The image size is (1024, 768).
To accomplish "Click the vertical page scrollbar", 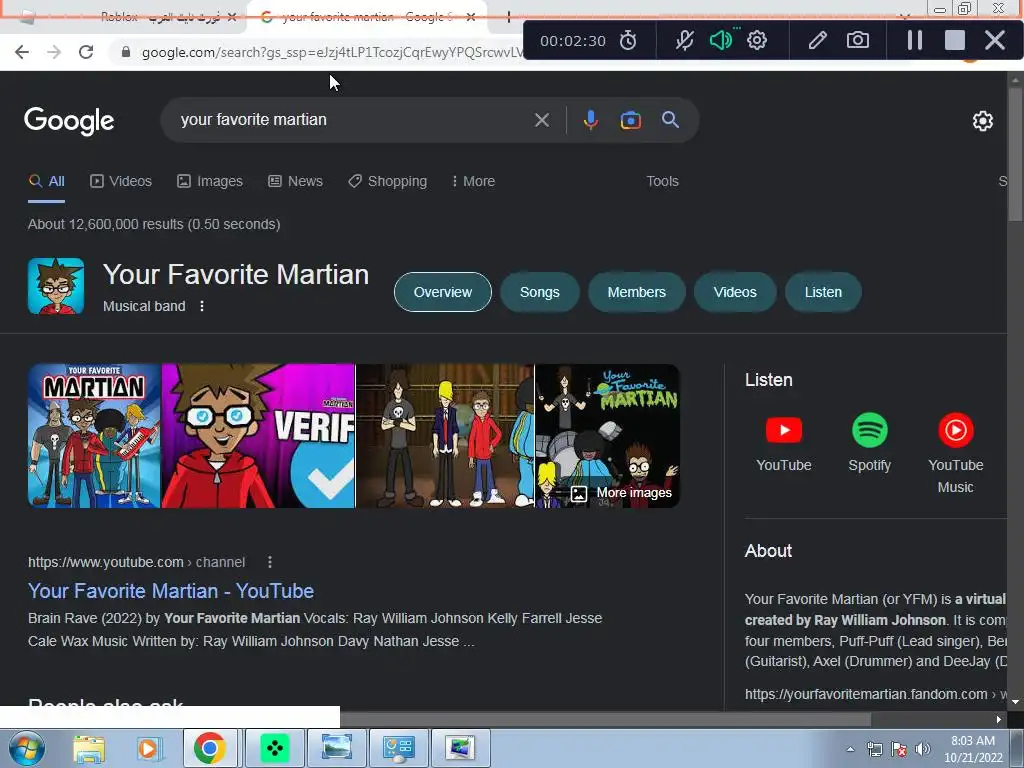I will 1015,154.
